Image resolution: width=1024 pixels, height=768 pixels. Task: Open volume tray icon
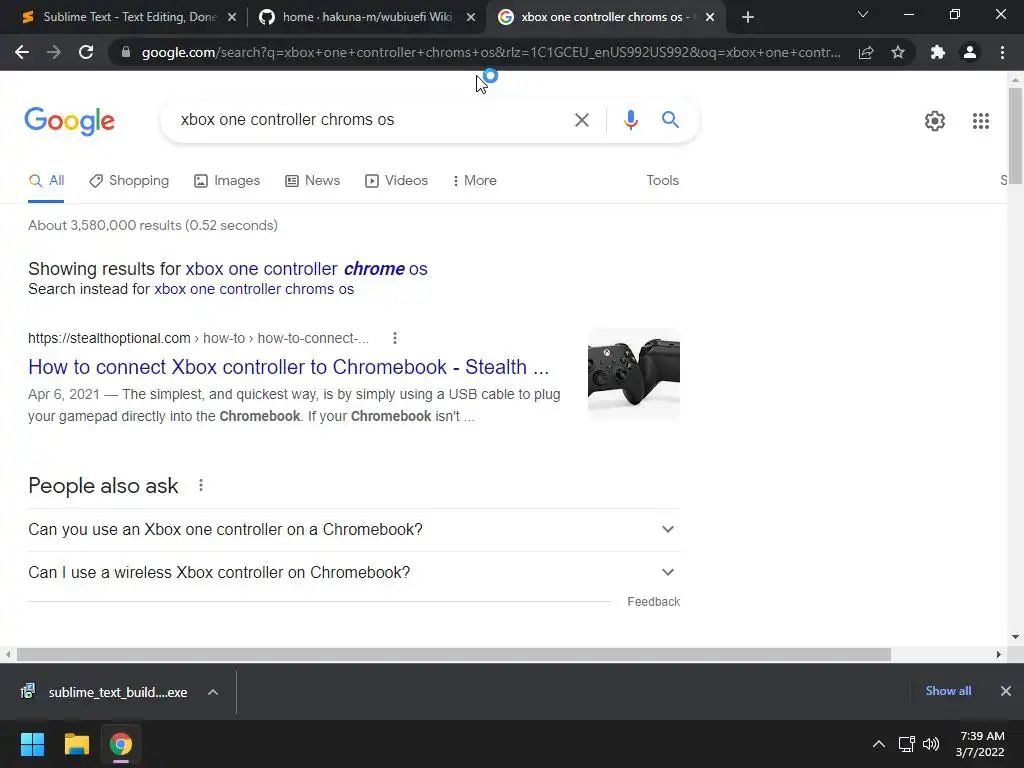pos(931,744)
